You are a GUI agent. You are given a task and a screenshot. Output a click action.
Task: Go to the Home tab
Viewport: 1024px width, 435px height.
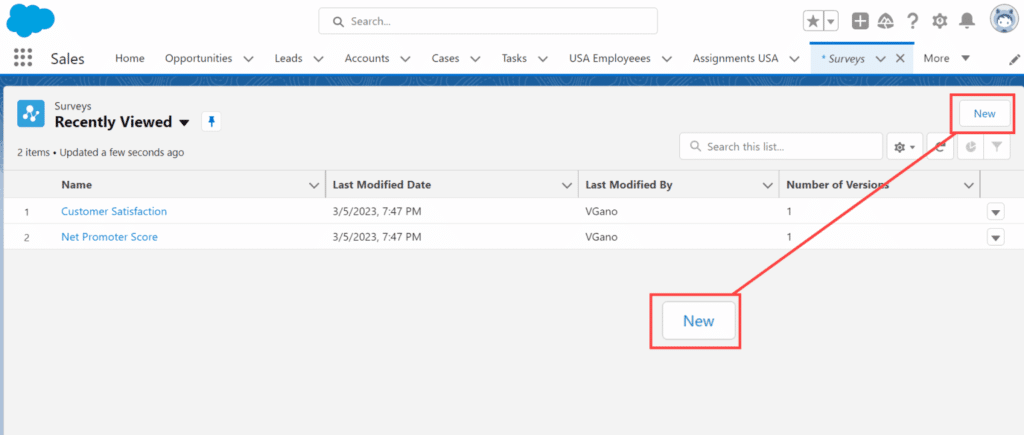[x=130, y=58]
